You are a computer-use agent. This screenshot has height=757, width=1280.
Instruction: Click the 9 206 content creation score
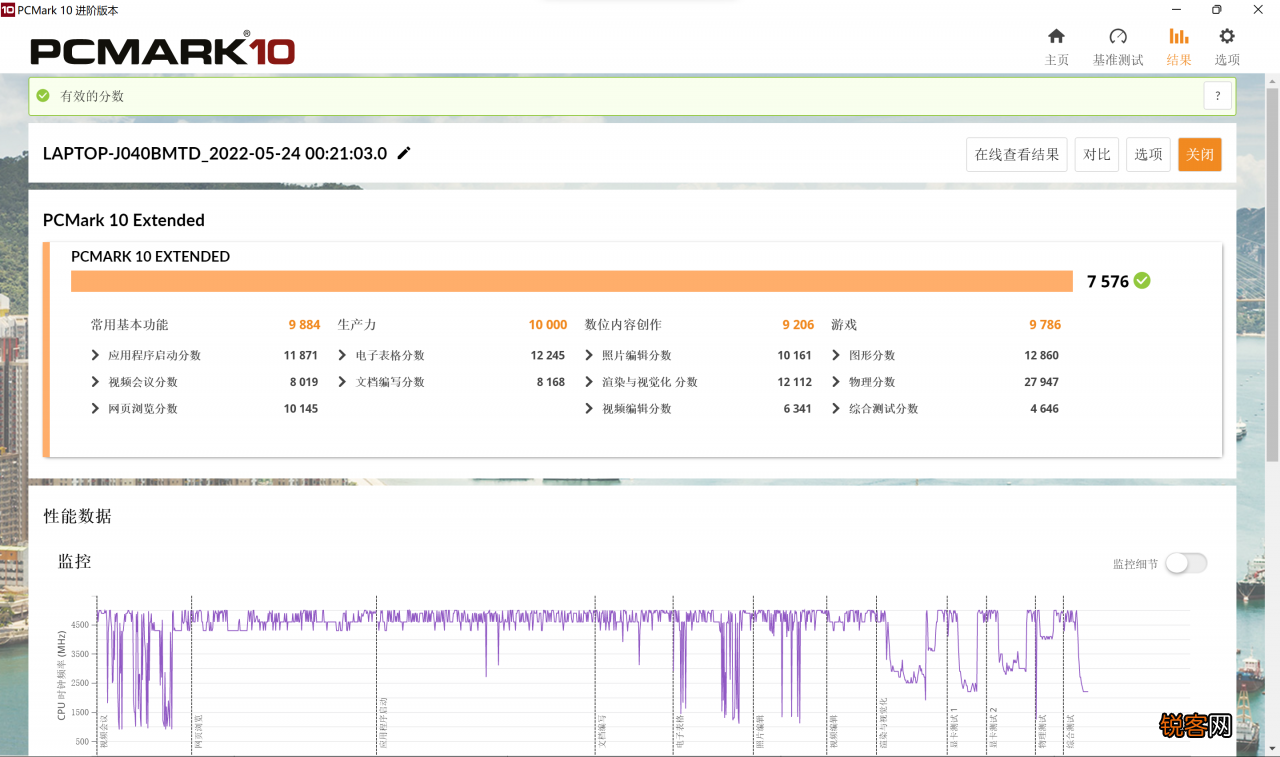(x=798, y=325)
